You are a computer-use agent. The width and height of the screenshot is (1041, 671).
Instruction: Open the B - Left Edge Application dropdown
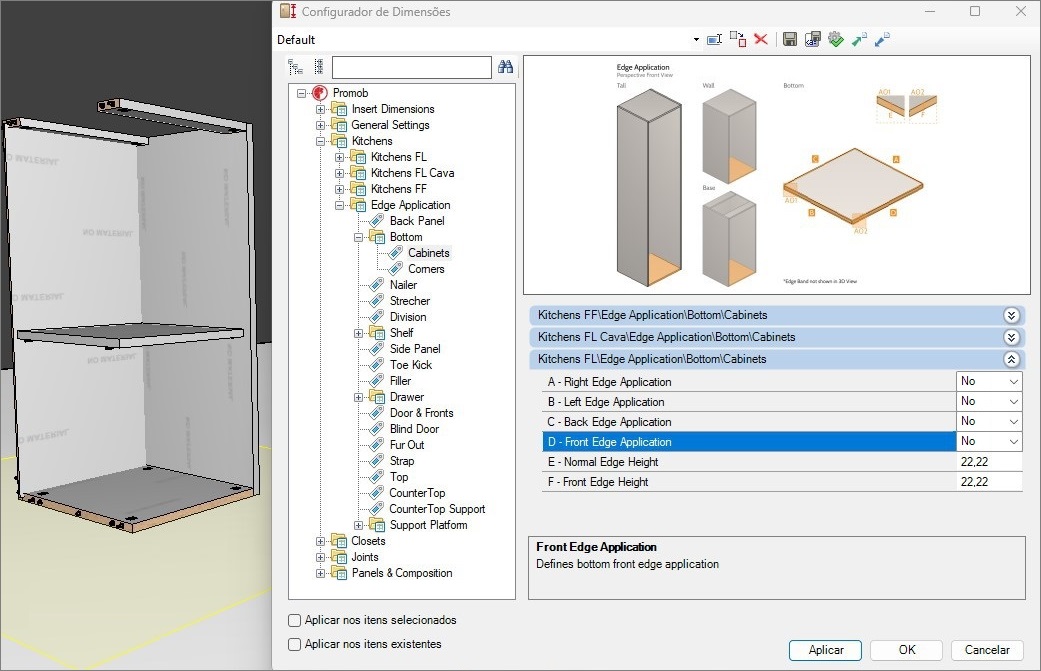[1013, 402]
